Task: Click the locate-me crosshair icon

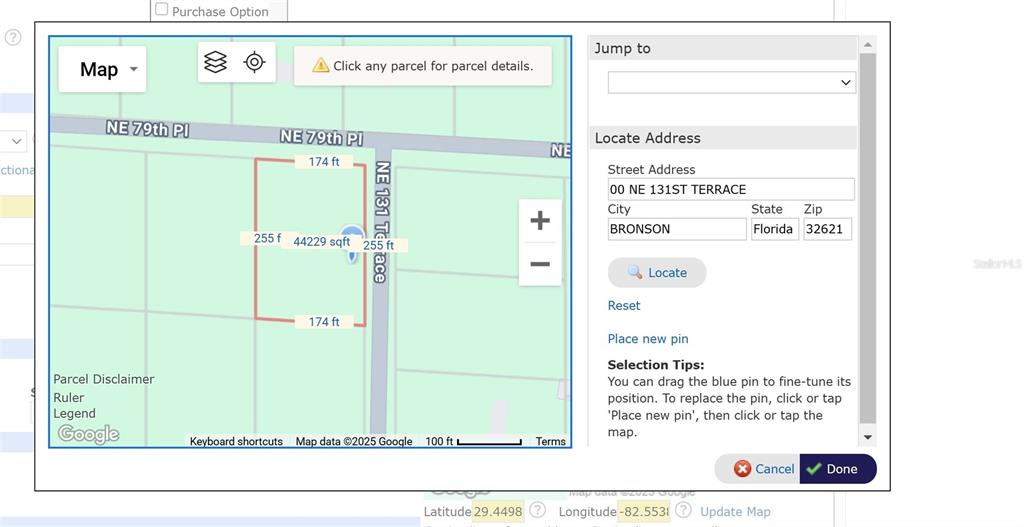Action: [254, 62]
